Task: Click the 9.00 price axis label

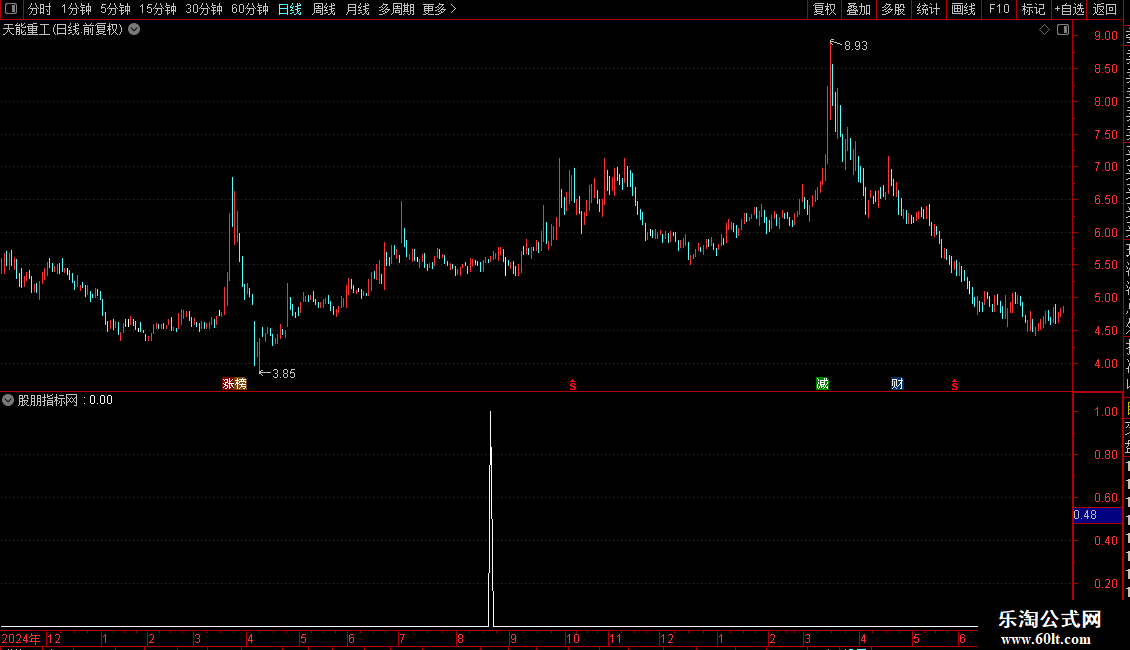Action: [x=1105, y=36]
